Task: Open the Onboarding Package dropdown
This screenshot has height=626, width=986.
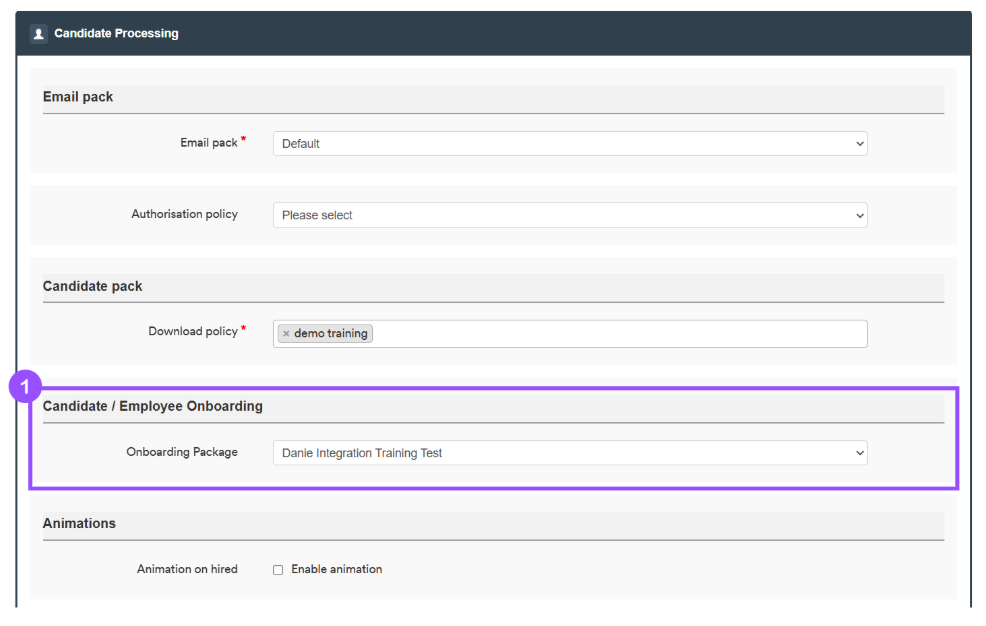Action: (570, 453)
